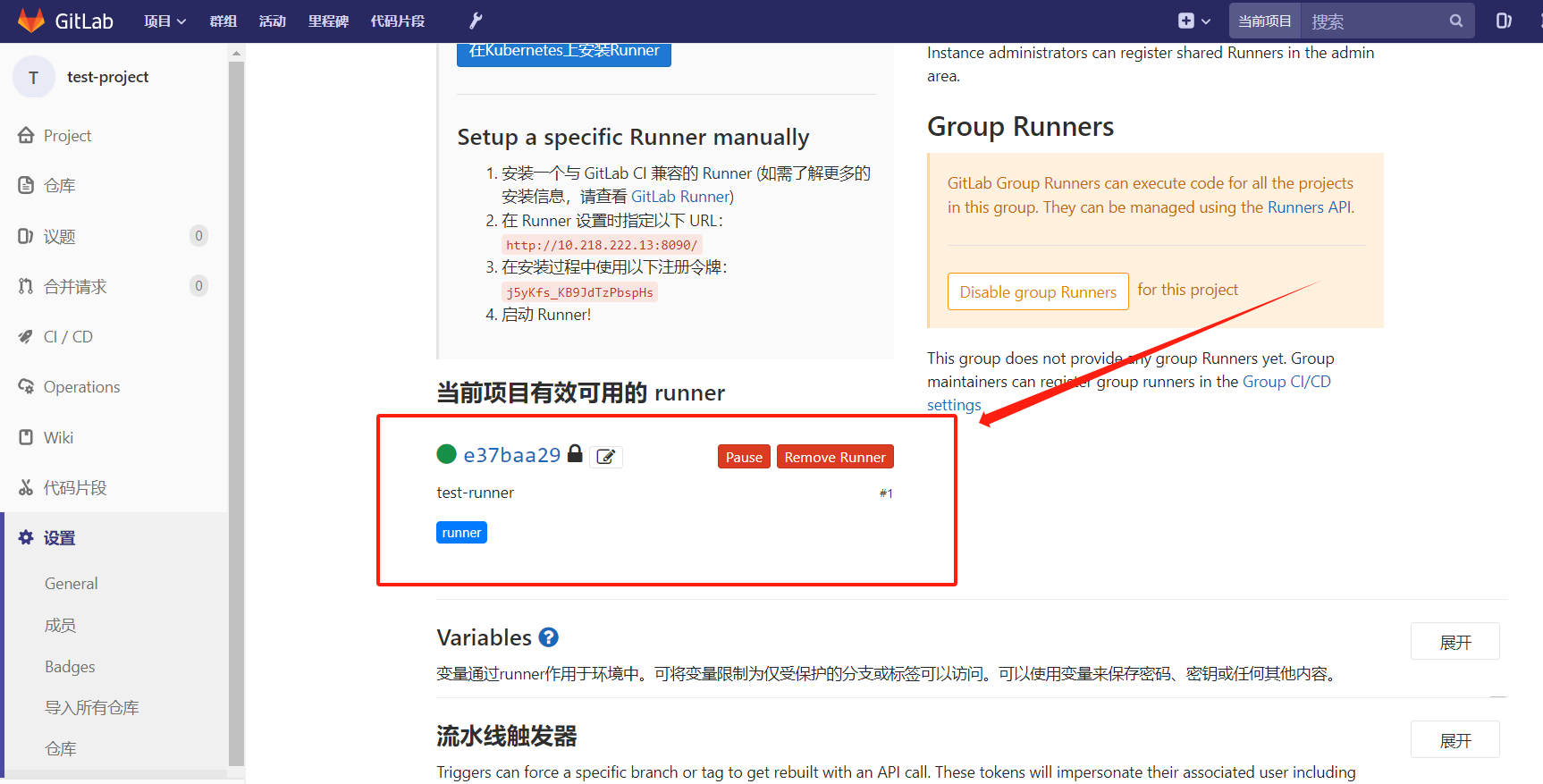The width and height of the screenshot is (1543, 784).
Task: Click the 议题 count badge 0
Action: 199,235
